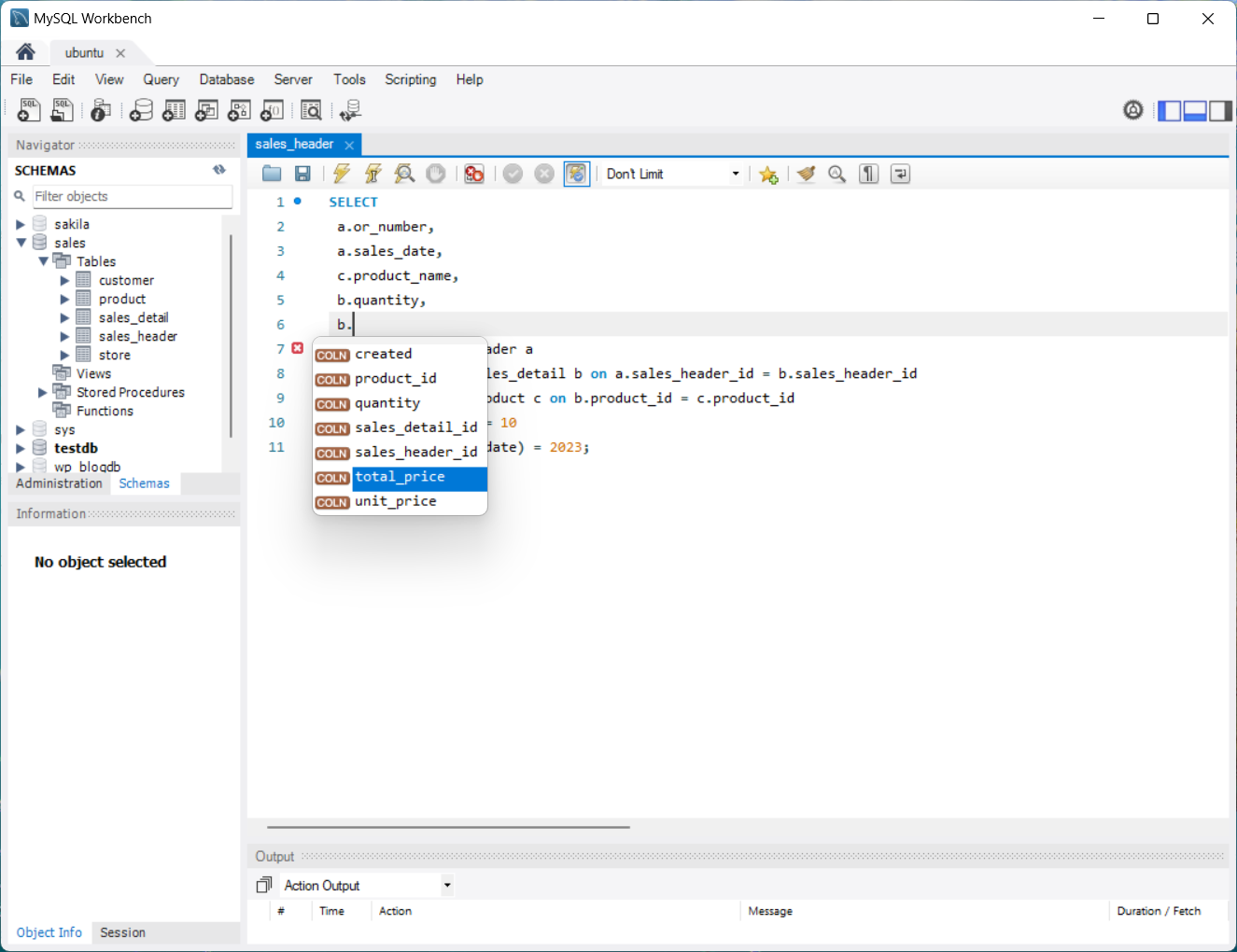Image resolution: width=1237 pixels, height=952 pixels.
Task: Save the current statement as a snippet
Action: 768,174
